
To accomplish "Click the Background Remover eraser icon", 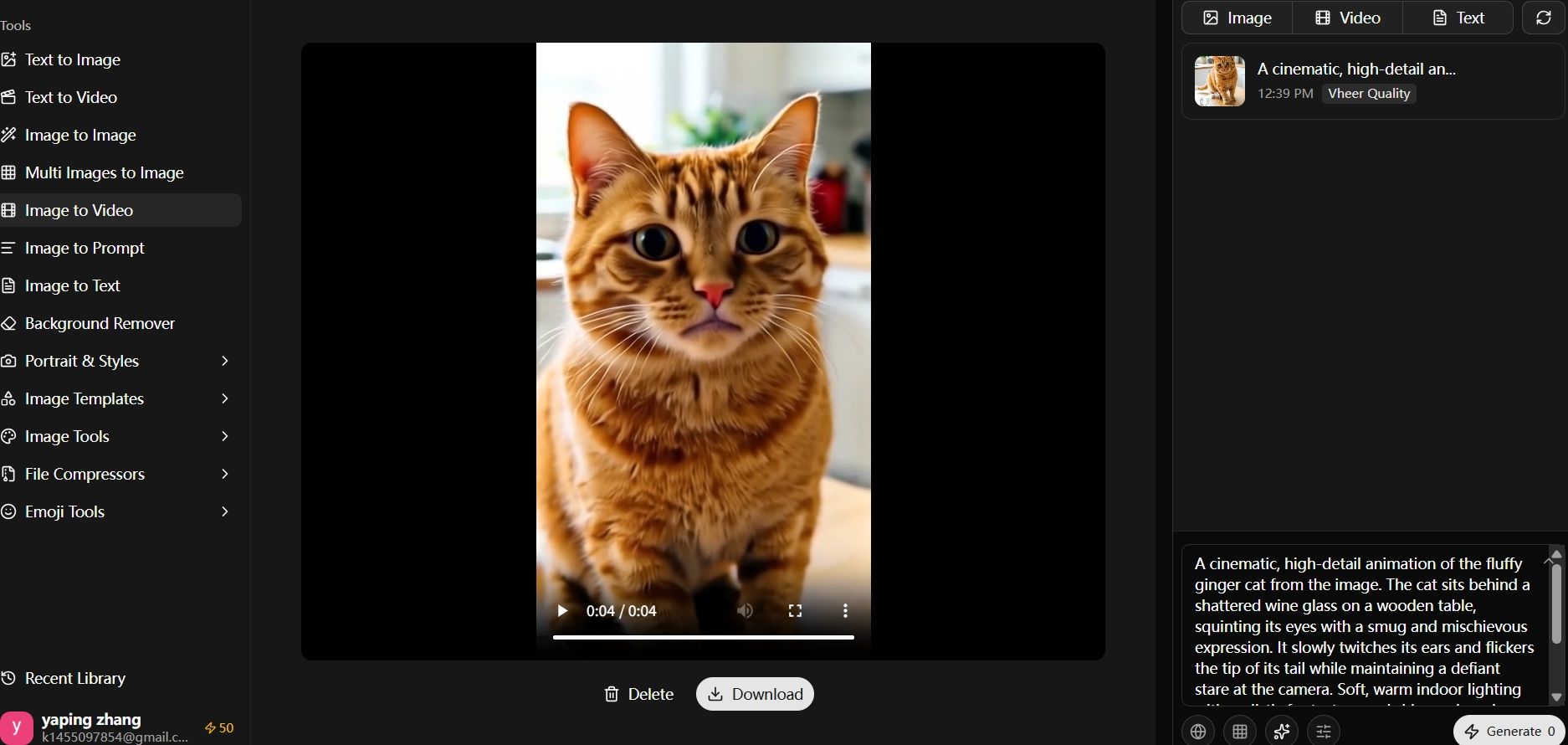I will coord(8,323).
